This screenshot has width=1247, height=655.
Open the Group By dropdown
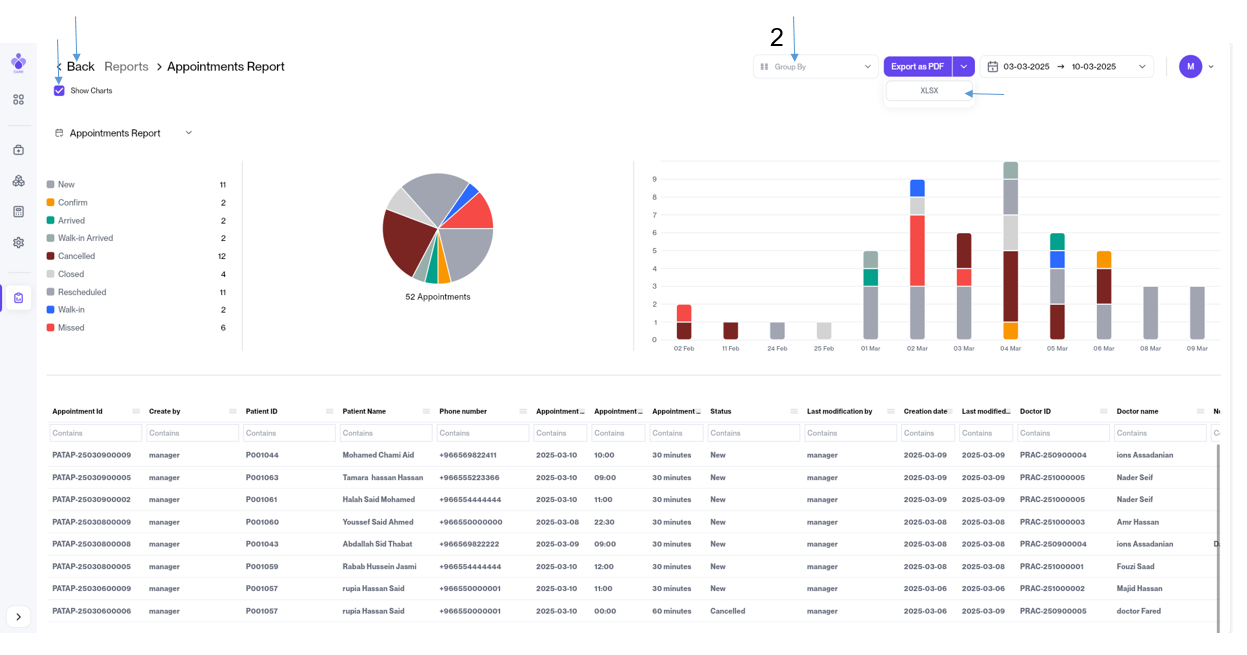point(815,67)
